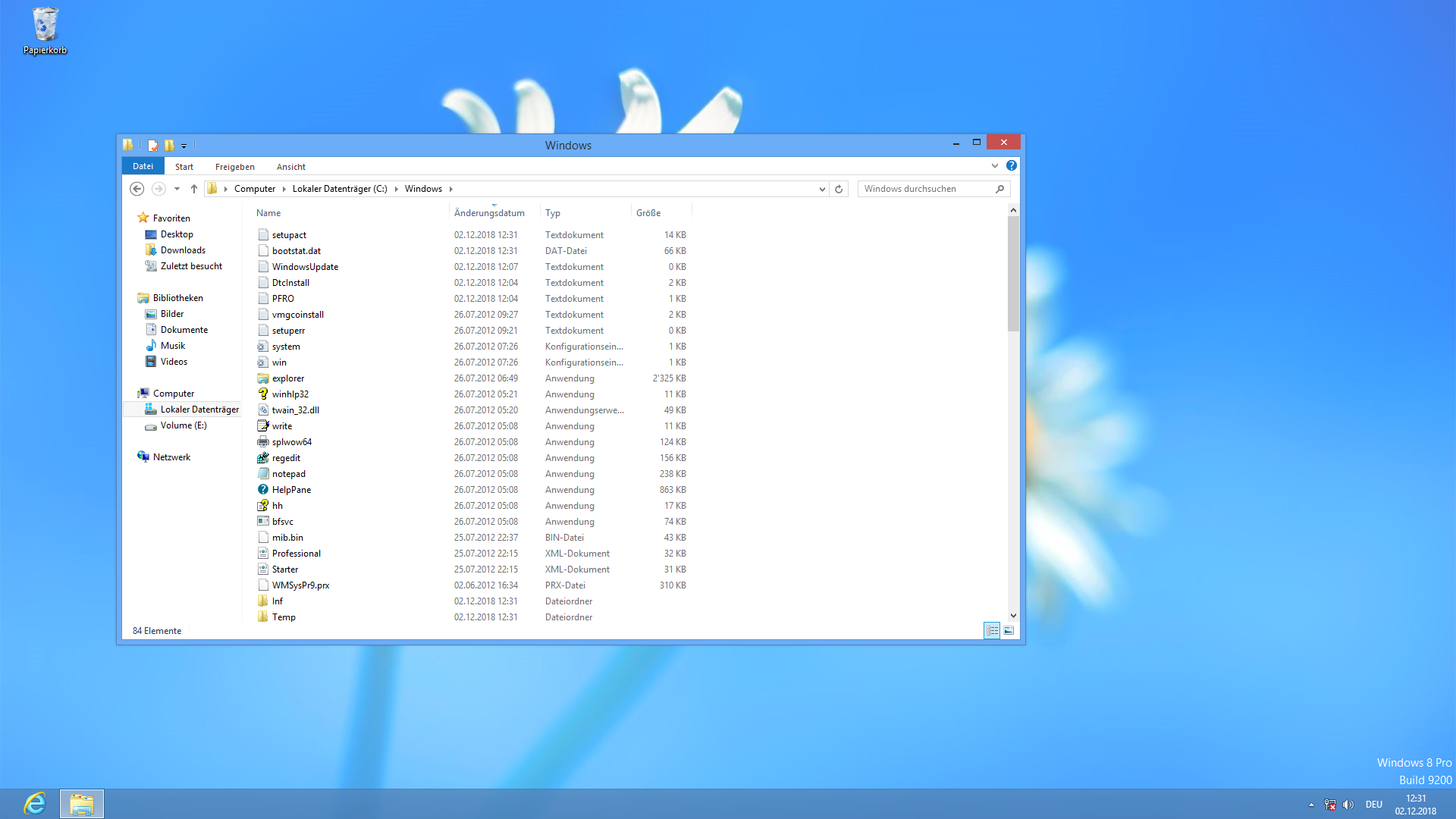Click Computer in the breadcrumb path
This screenshot has width=1456, height=819.
(x=254, y=189)
